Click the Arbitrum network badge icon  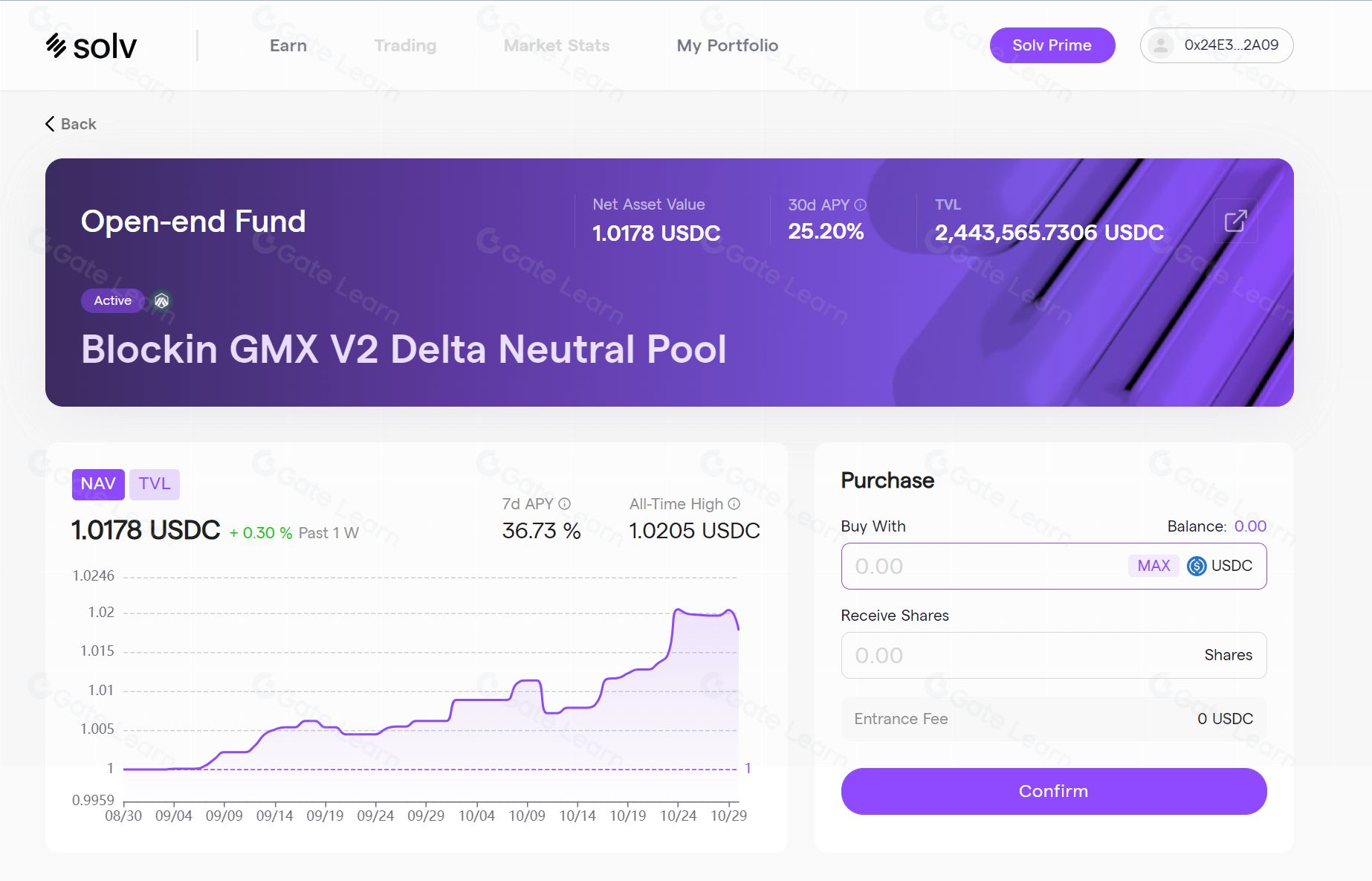[161, 300]
